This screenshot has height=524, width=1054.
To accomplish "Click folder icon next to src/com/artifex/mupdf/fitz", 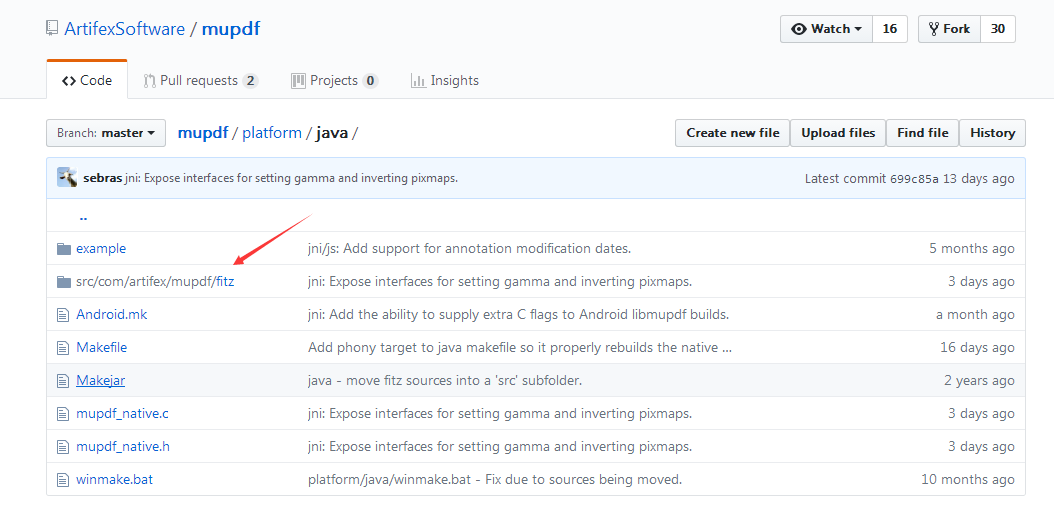I will pos(64,281).
